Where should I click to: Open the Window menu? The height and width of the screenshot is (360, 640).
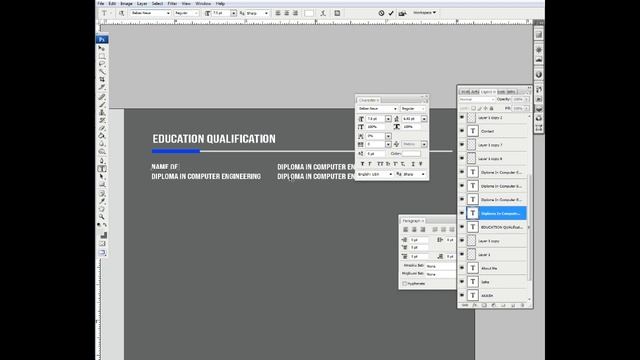[203, 4]
